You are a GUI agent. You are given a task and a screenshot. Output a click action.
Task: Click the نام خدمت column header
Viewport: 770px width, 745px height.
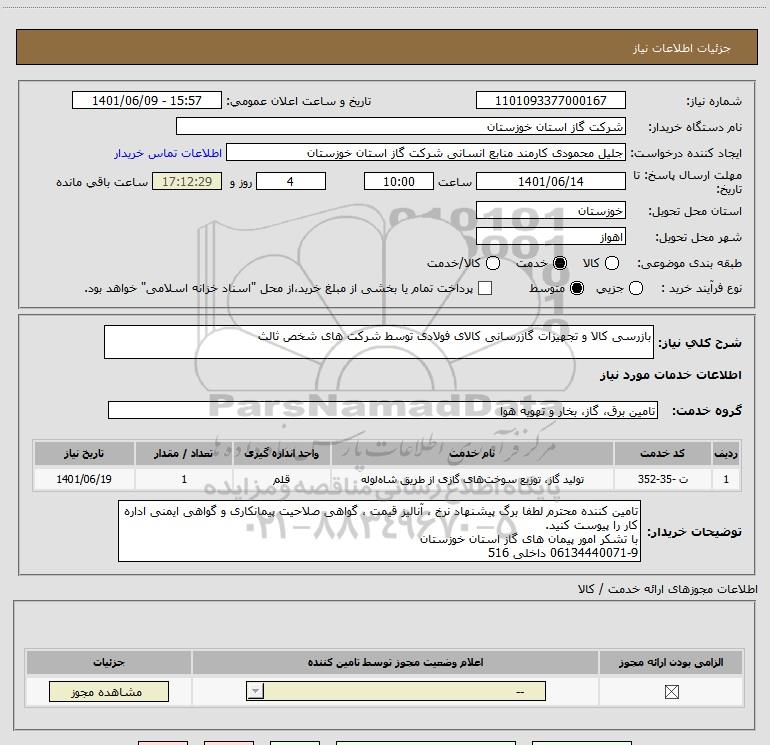coord(472,453)
